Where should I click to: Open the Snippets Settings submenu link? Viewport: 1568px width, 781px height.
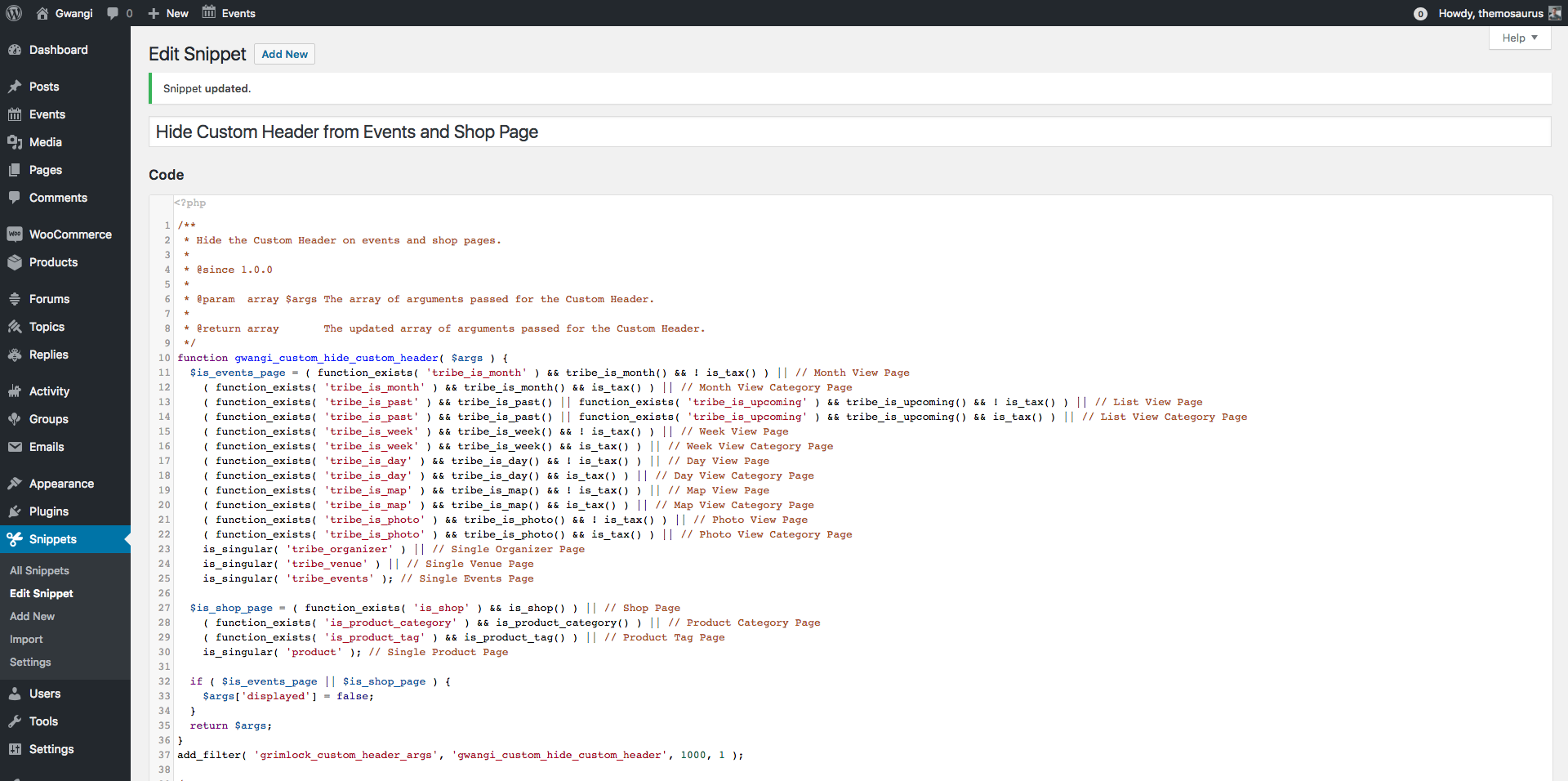click(x=30, y=662)
